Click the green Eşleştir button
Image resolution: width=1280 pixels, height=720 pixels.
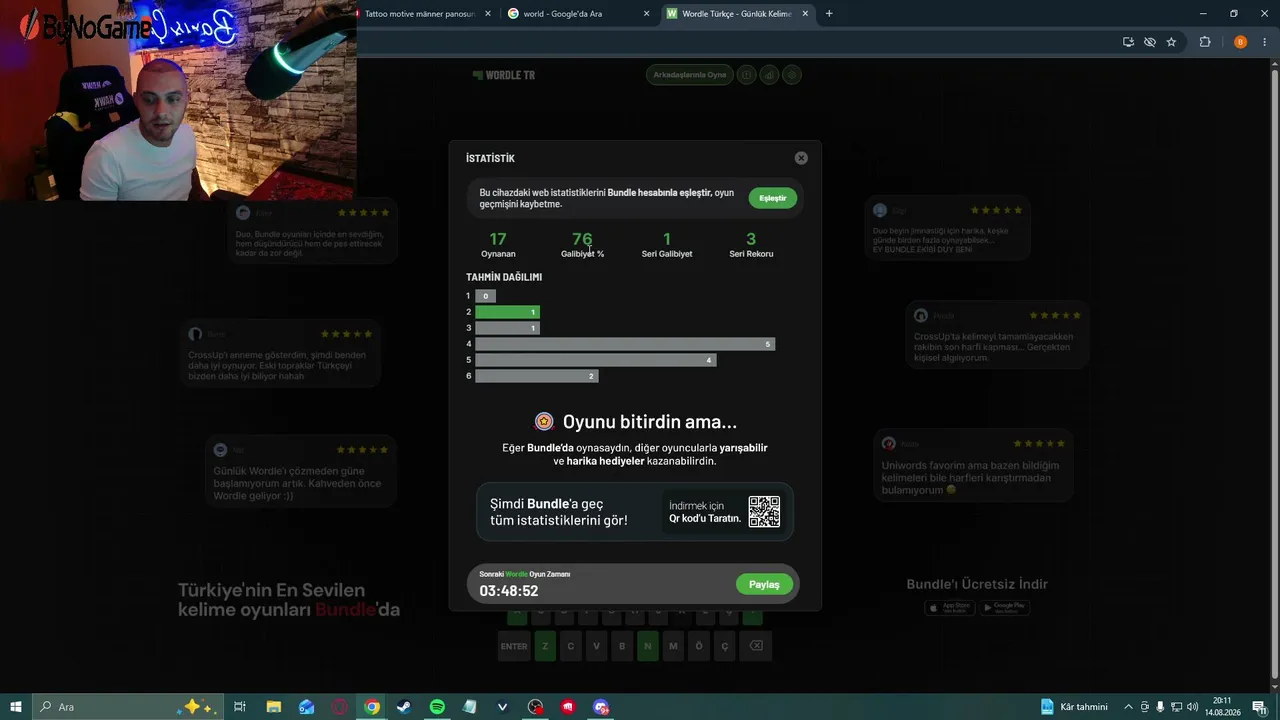(773, 198)
